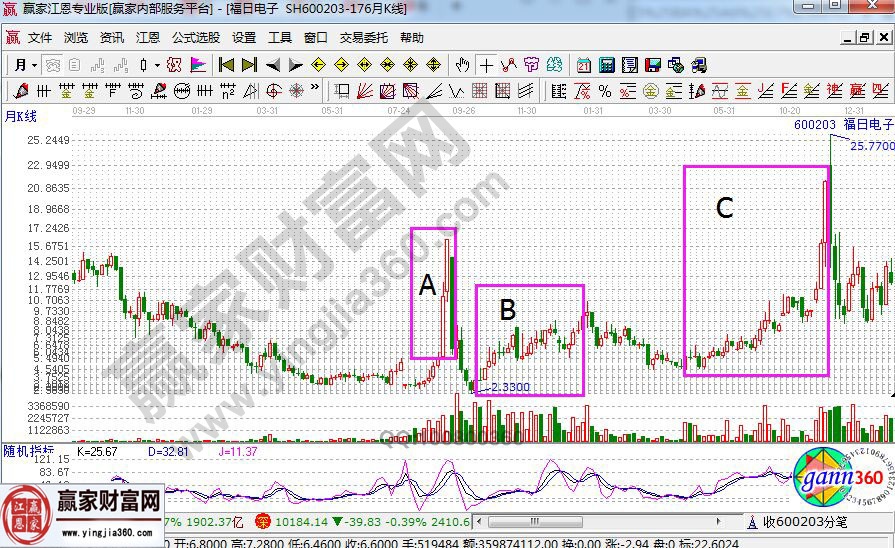Open the 文件 menu
This screenshot has height=548, width=895.
click(40, 38)
